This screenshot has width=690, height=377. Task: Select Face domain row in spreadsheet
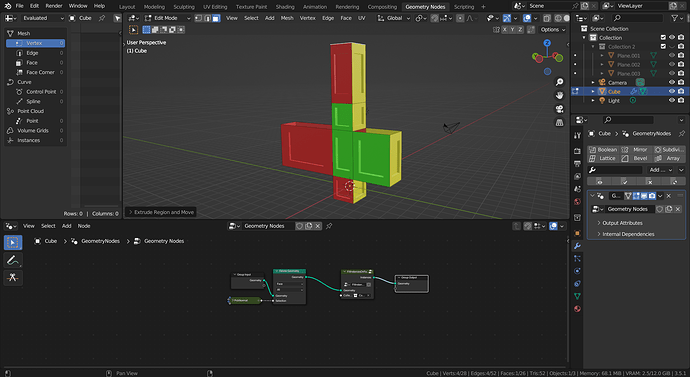point(35,62)
